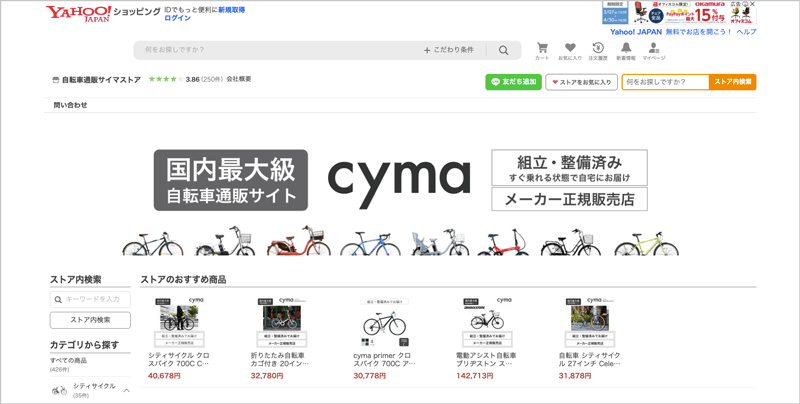The image size is (800, 404).
Task: Click the 30,778円 price
Action: coord(369,376)
